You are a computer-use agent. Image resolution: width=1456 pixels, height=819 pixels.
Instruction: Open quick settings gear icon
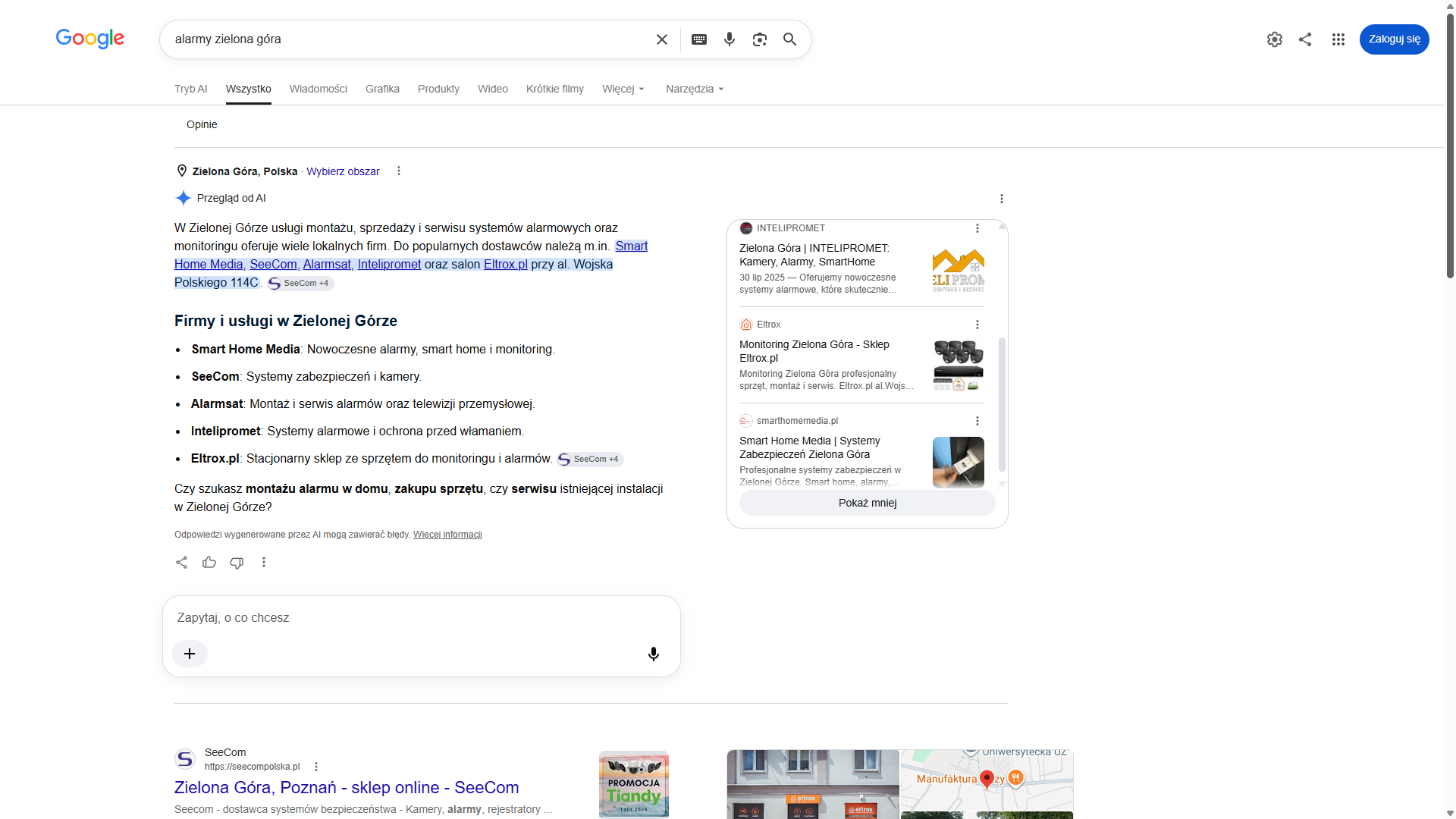[1275, 39]
